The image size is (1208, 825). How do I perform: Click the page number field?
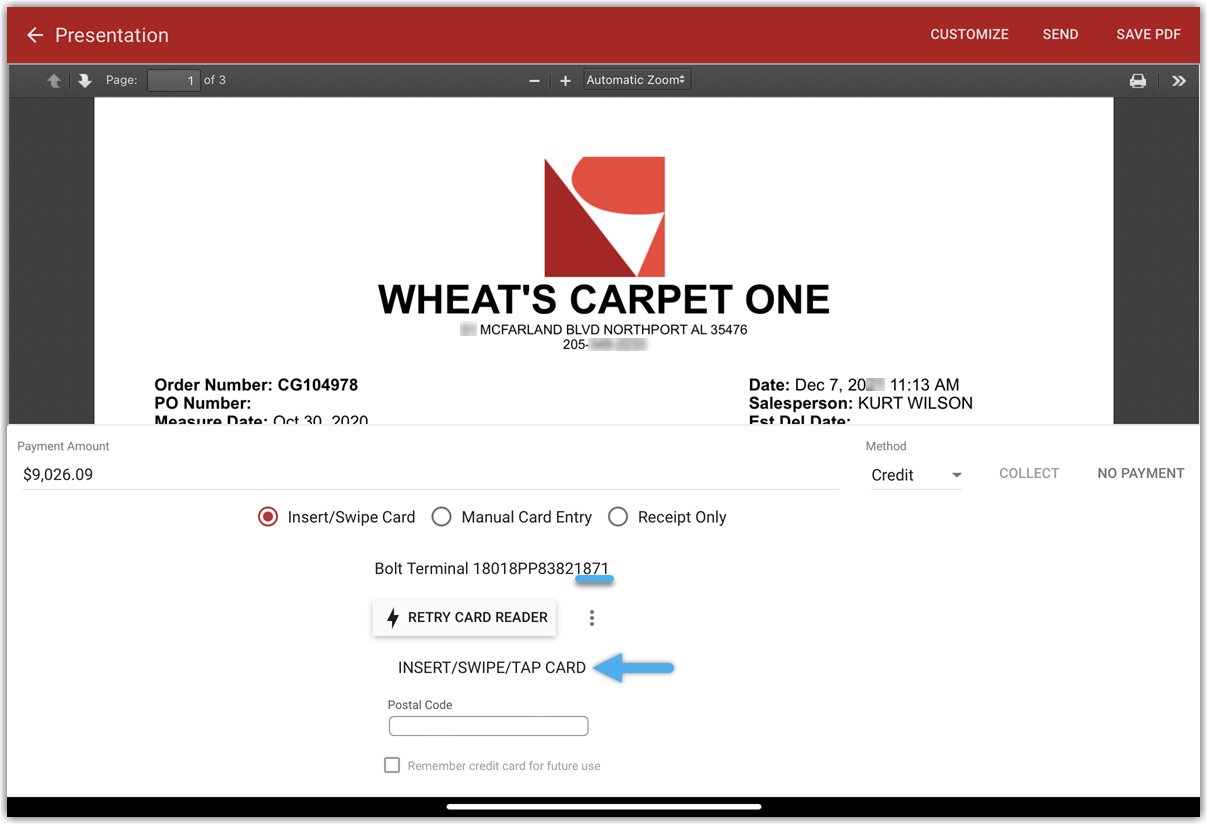click(174, 80)
